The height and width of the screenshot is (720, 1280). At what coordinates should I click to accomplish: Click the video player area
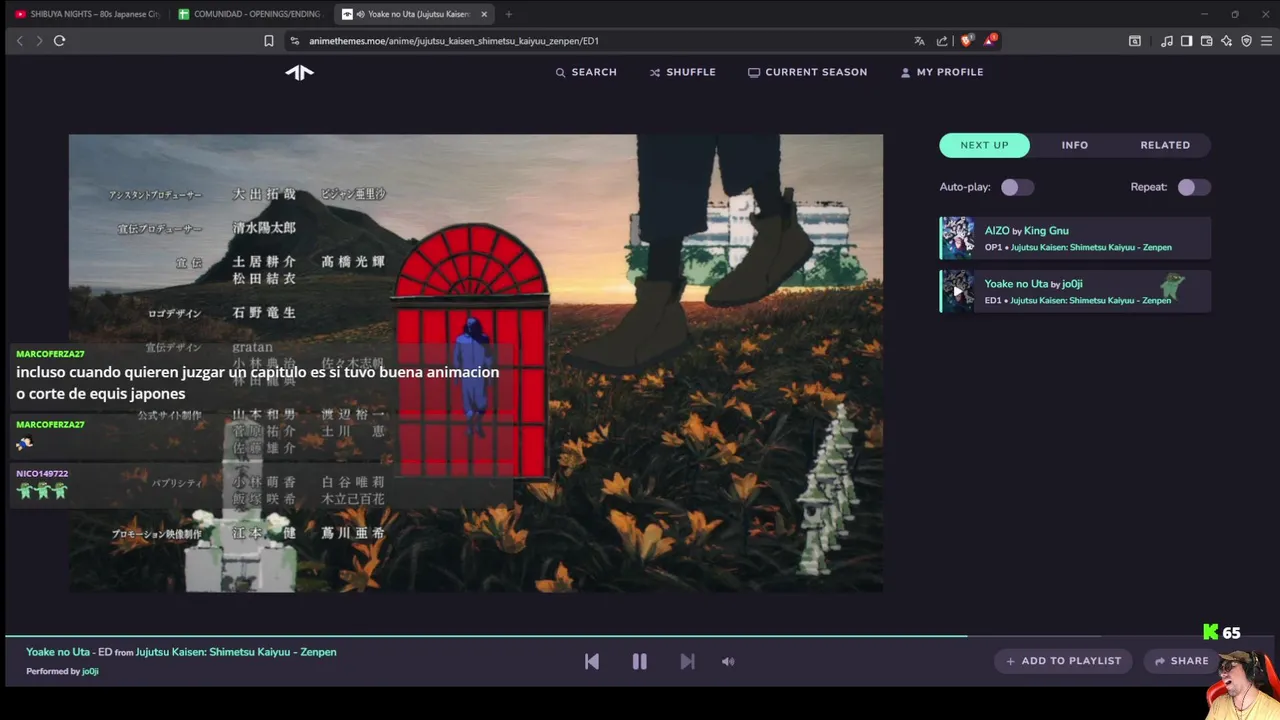(476, 363)
